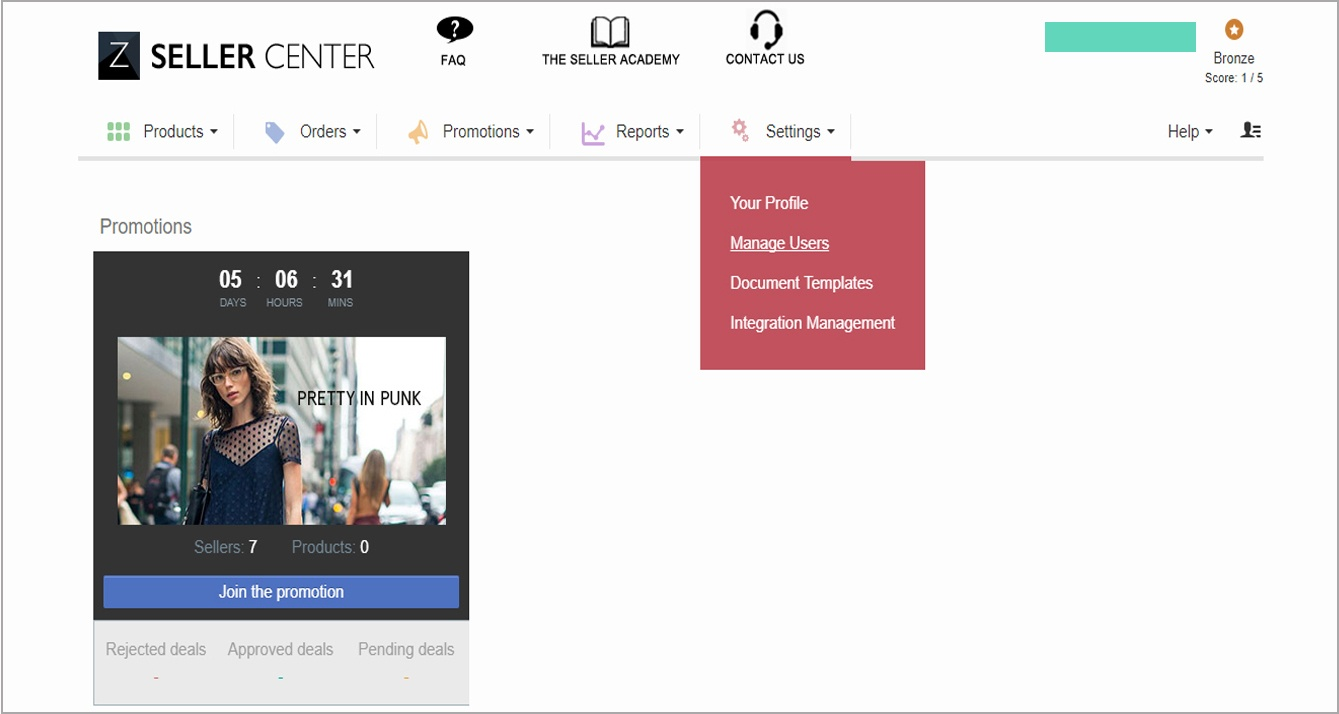The image size is (1339, 714).
Task: Select Your Profile from Settings menu
Action: click(x=769, y=203)
